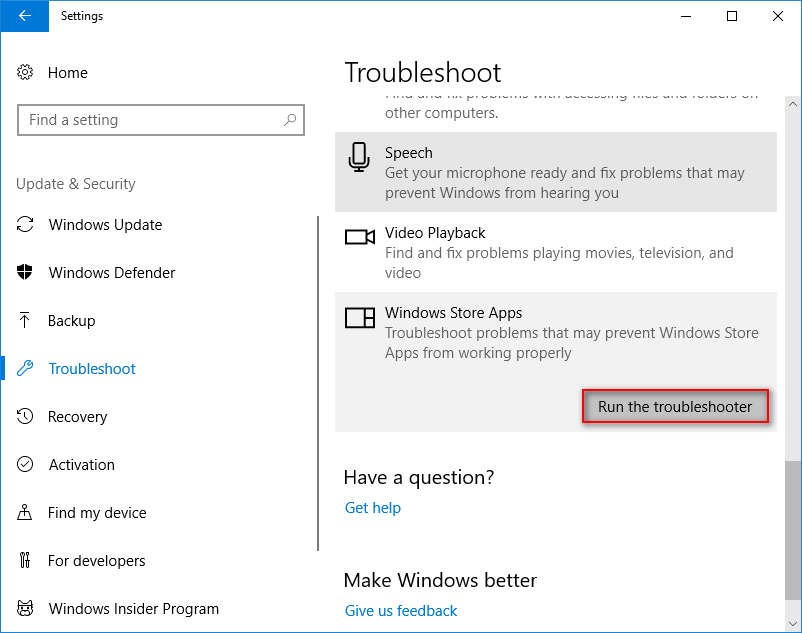Click the Activation checkmark circle icon
The image size is (802, 633).
coord(26,465)
